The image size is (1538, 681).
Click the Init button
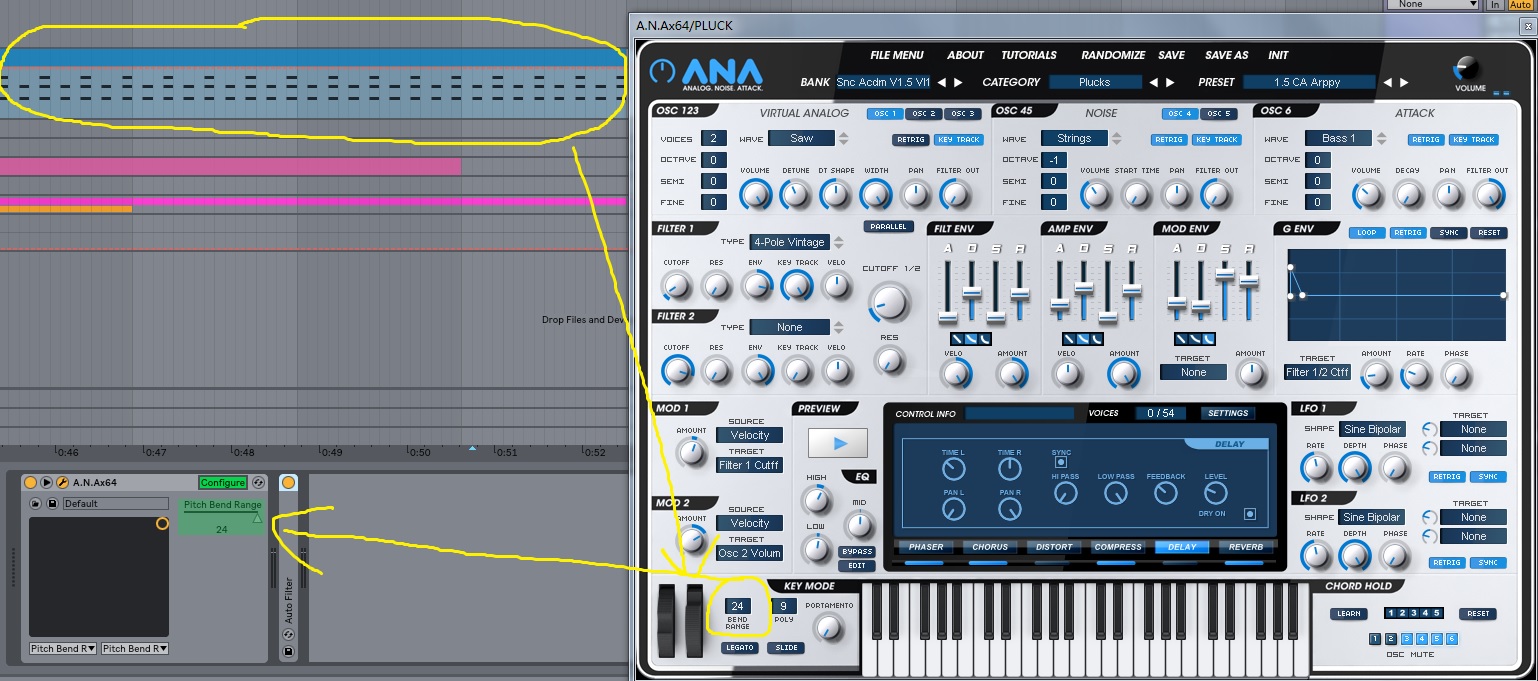click(1278, 55)
